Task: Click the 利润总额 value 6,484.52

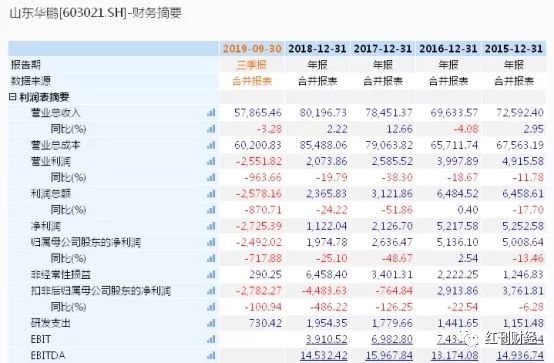Action: 457,194
